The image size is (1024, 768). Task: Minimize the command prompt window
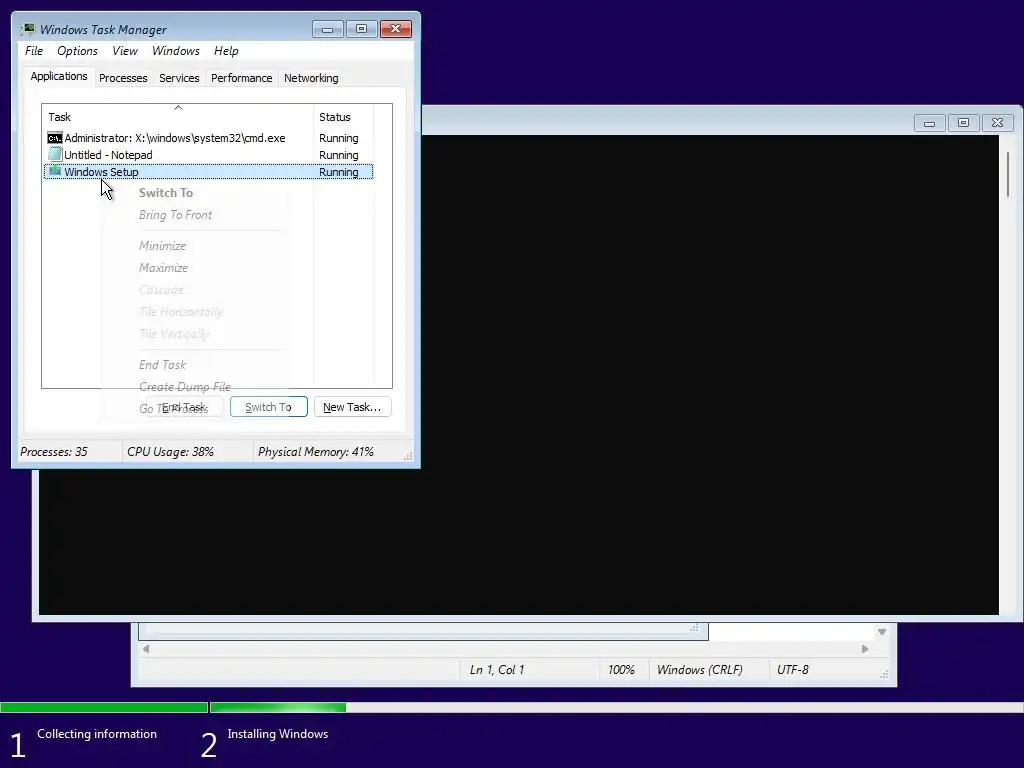coord(929,123)
